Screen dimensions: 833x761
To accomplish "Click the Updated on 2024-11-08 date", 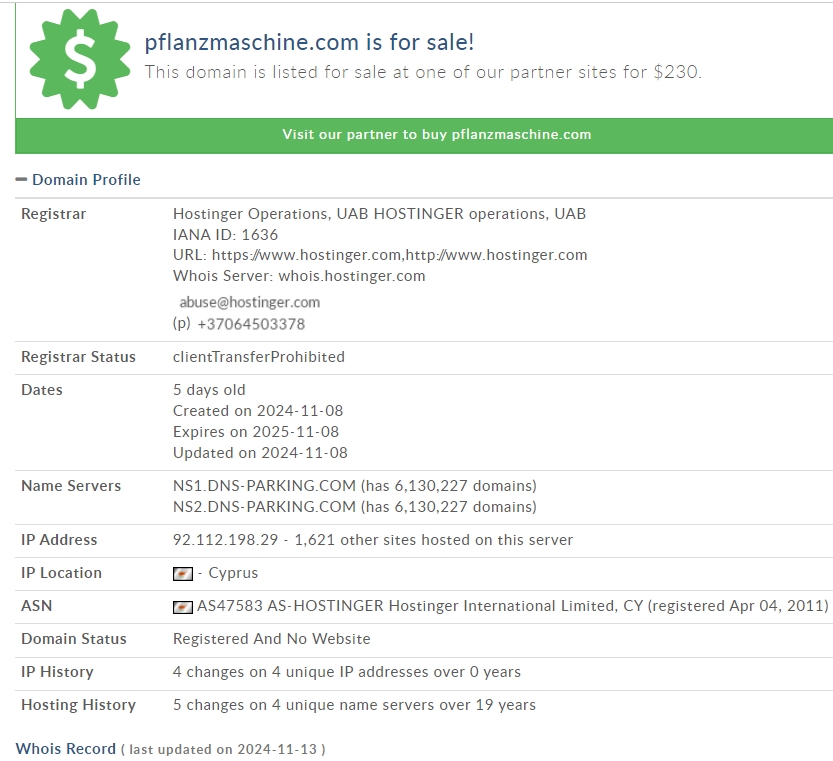I will [260, 453].
